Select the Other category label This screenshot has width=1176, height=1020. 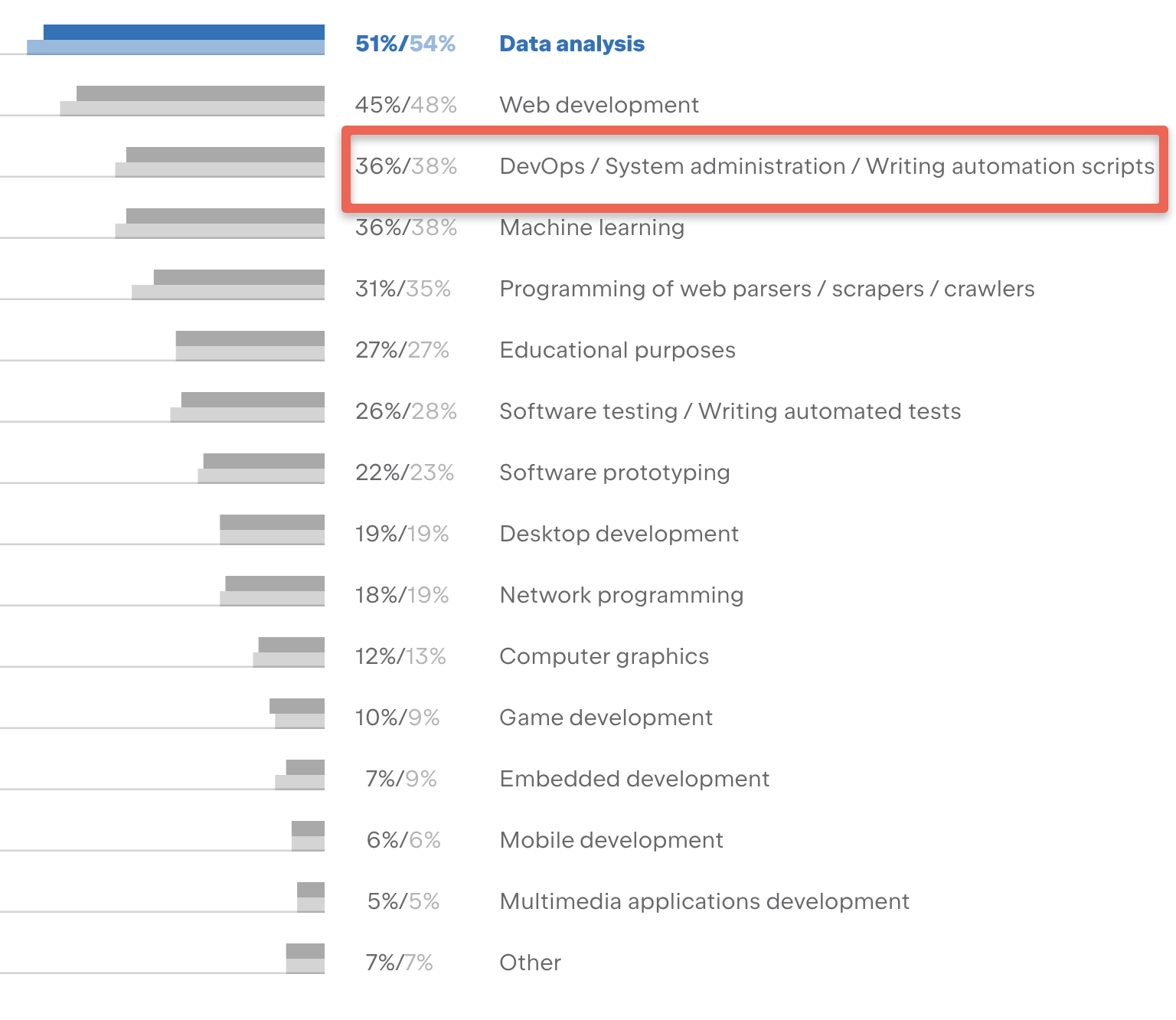coord(530,963)
